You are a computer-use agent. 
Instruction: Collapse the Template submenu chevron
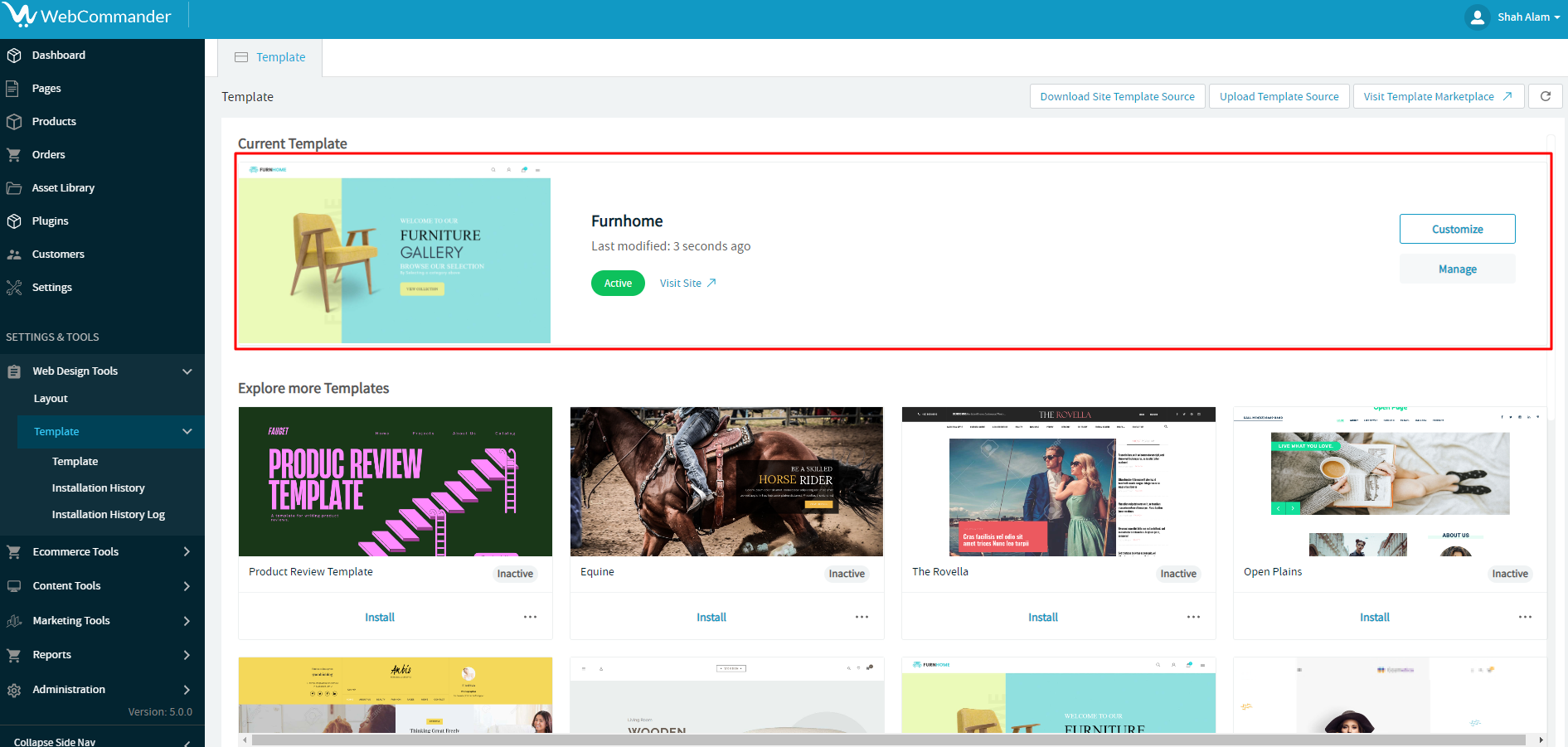click(187, 432)
